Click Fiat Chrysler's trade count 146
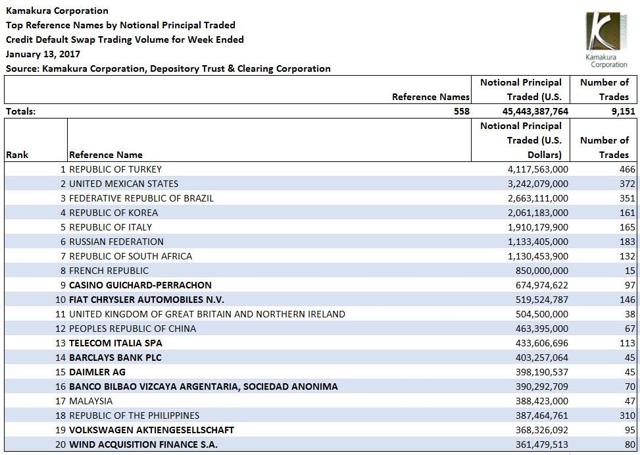Image resolution: width=640 pixels, height=455 pixels. [627, 300]
